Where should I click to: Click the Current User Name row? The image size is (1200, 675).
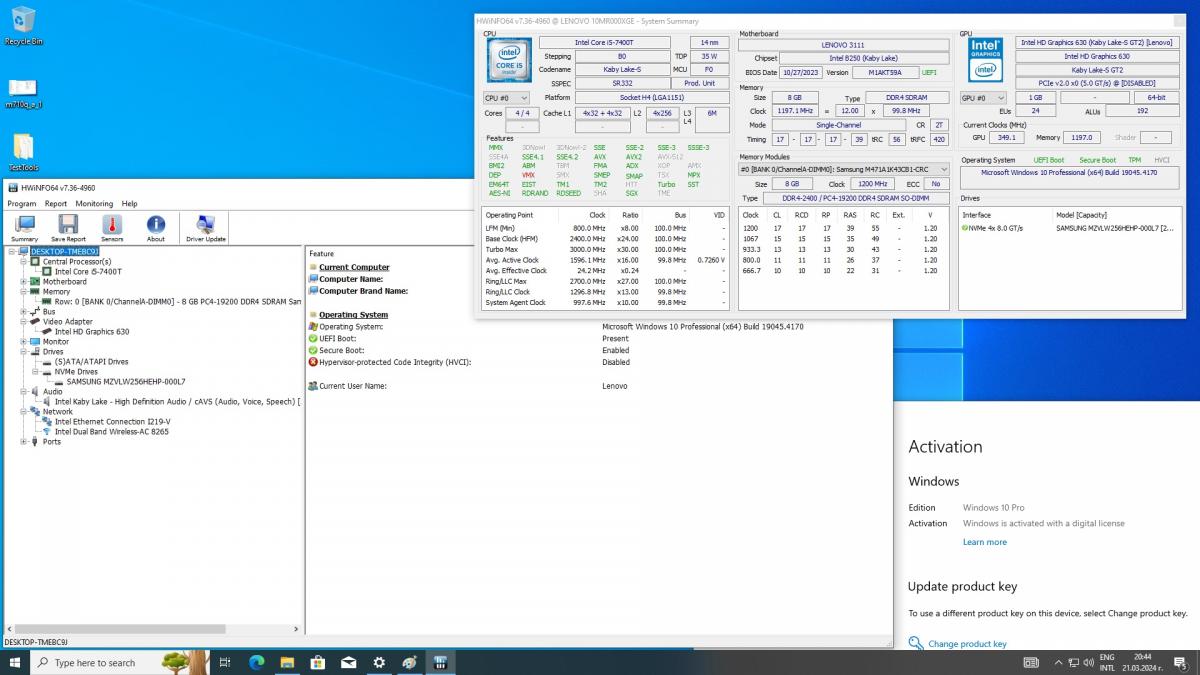(x=598, y=386)
